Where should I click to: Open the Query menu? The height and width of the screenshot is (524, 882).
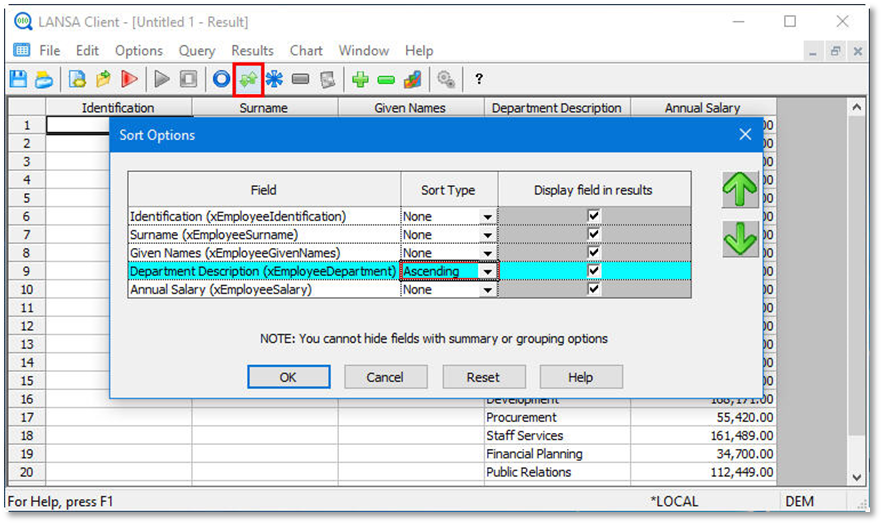click(197, 50)
